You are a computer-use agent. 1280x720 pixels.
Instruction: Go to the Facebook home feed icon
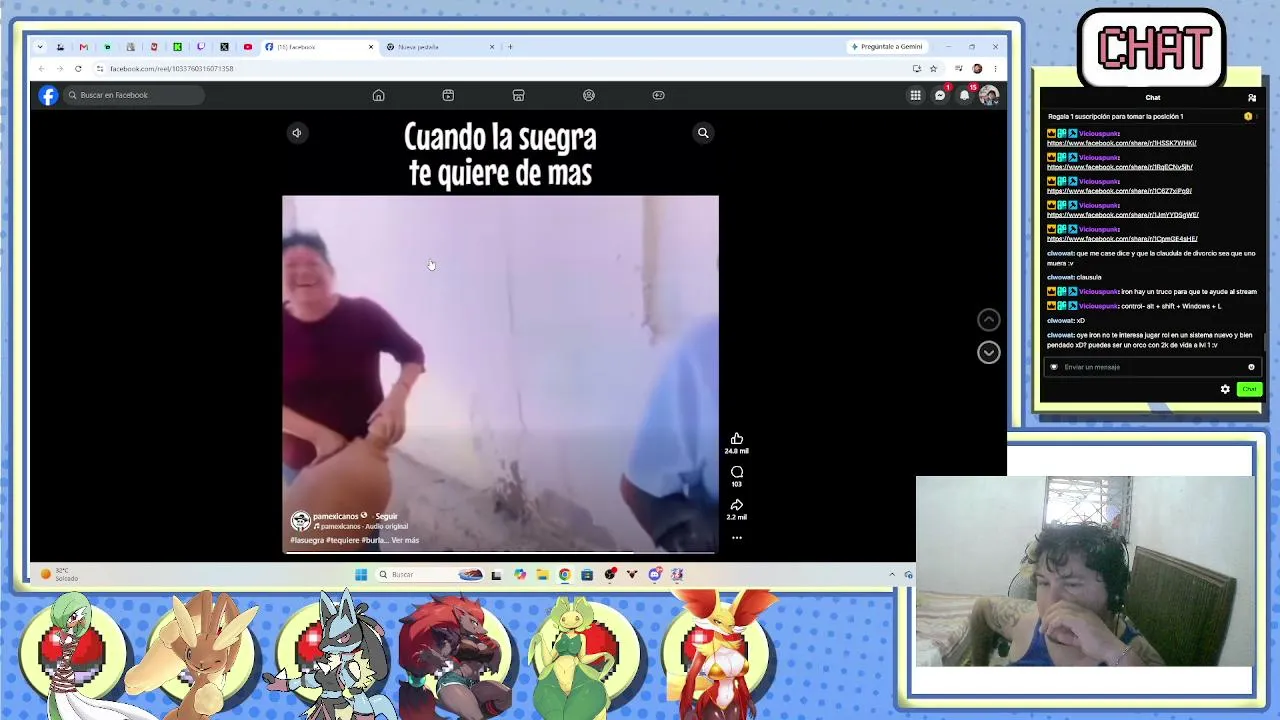(378, 95)
